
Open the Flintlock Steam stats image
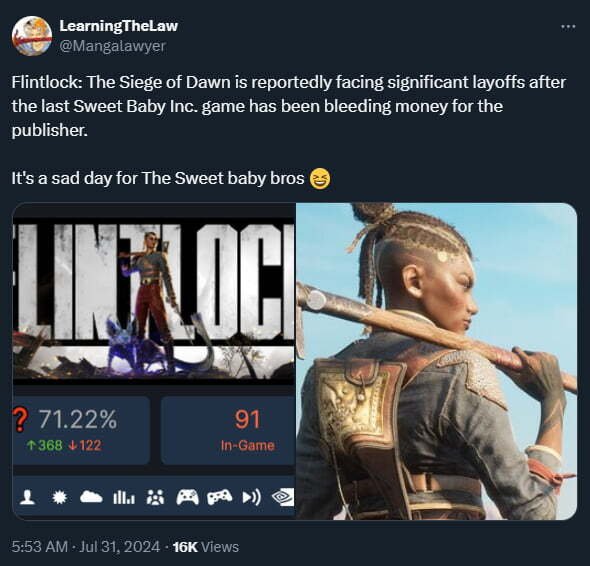pyautogui.click(x=154, y=361)
